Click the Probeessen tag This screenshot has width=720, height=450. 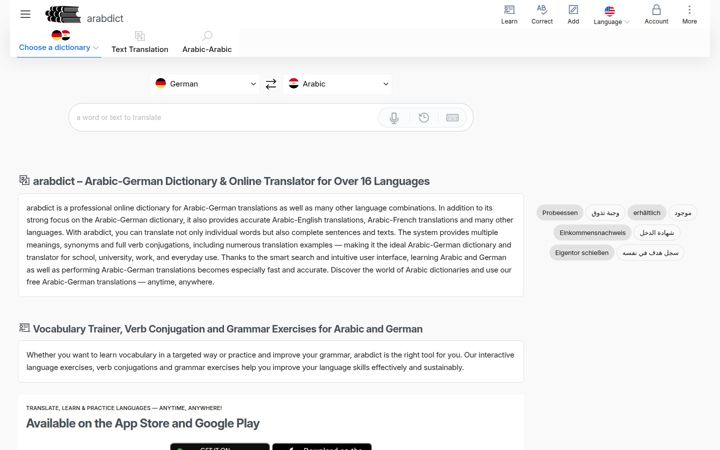coord(560,213)
